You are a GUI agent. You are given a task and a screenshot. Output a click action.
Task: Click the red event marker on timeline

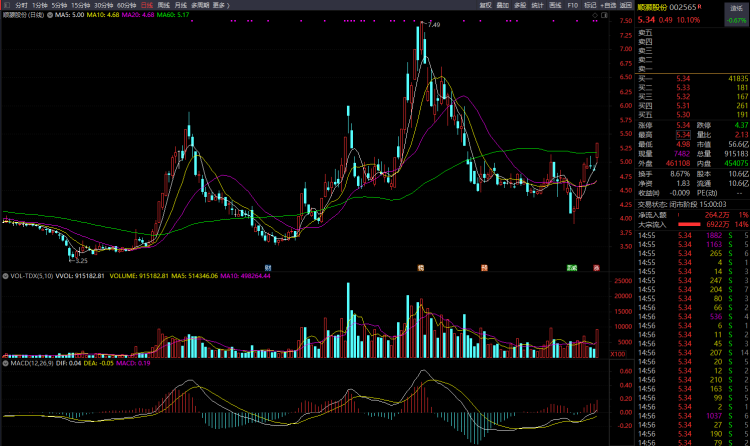(x=596, y=268)
